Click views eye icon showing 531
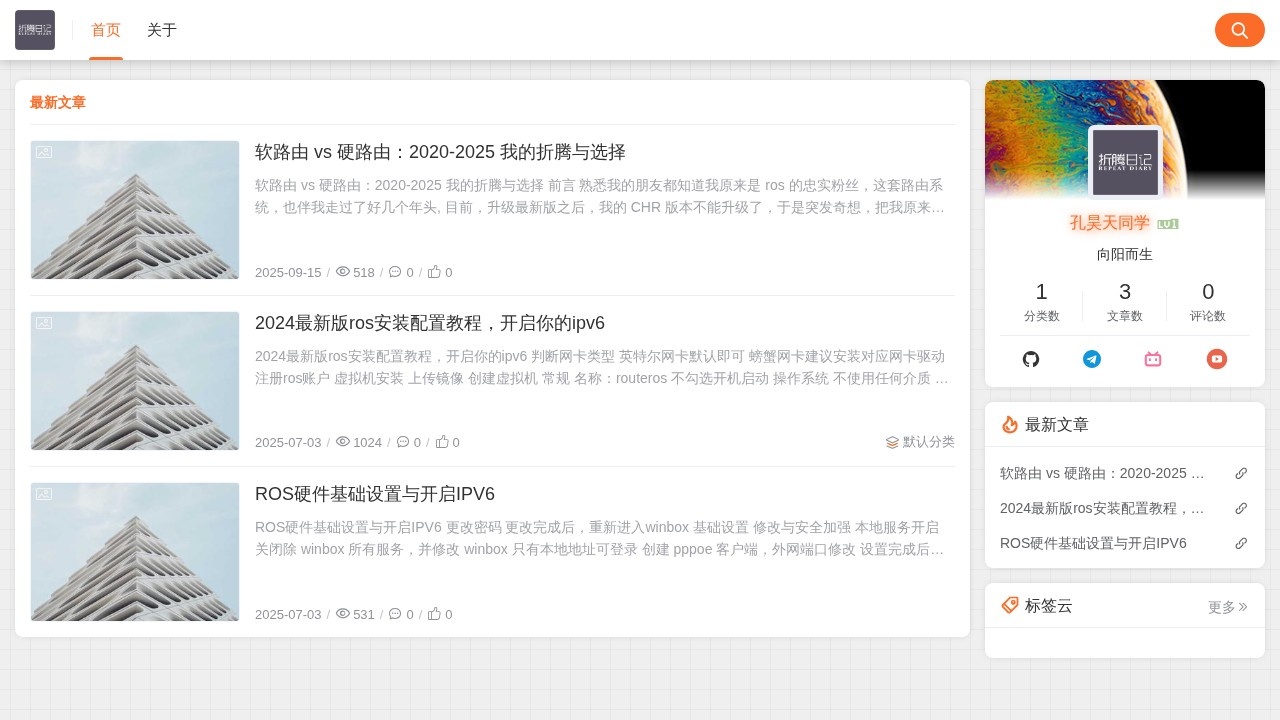This screenshot has width=1280, height=720. [343, 614]
